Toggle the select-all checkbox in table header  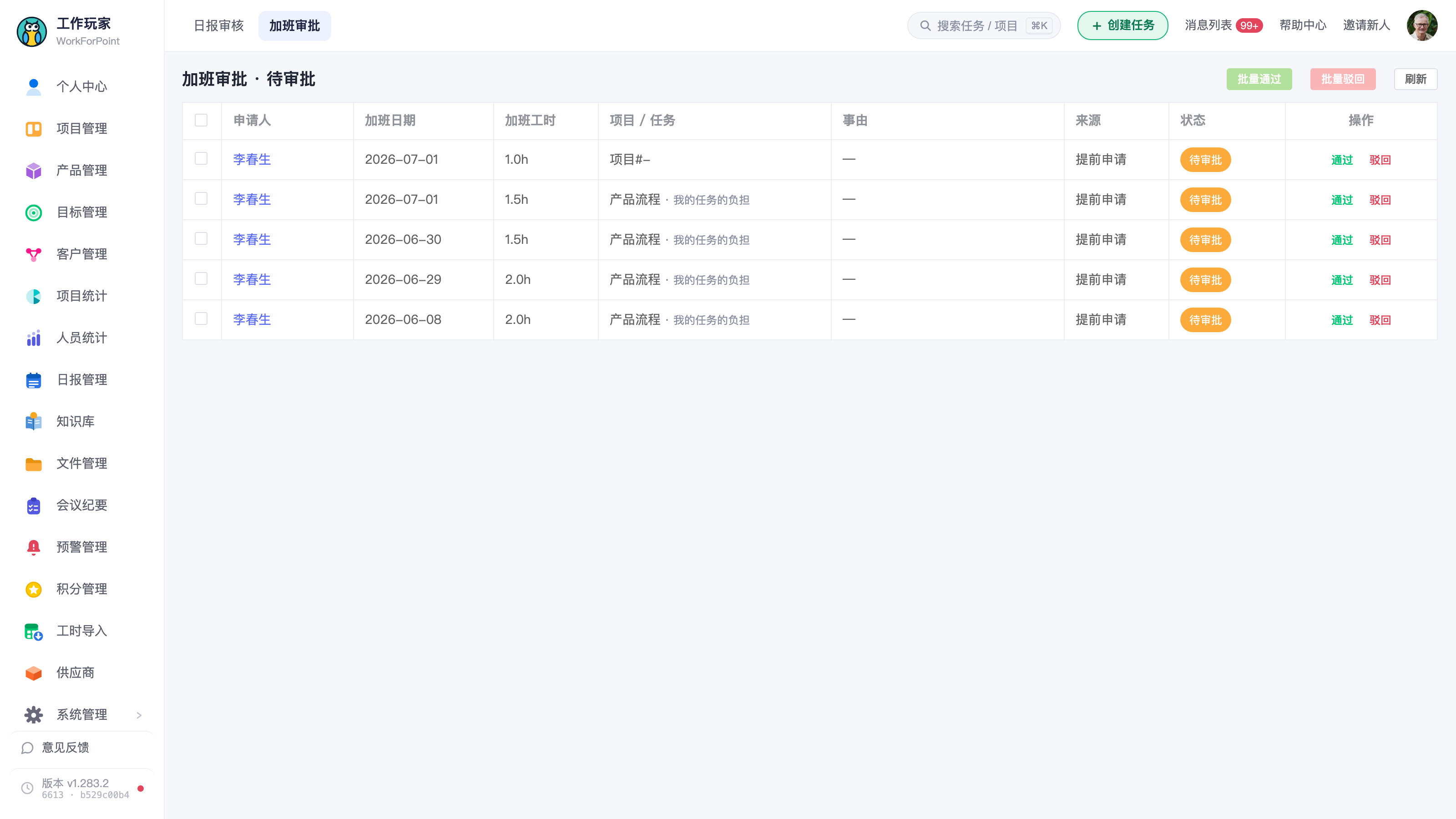pyautogui.click(x=201, y=120)
